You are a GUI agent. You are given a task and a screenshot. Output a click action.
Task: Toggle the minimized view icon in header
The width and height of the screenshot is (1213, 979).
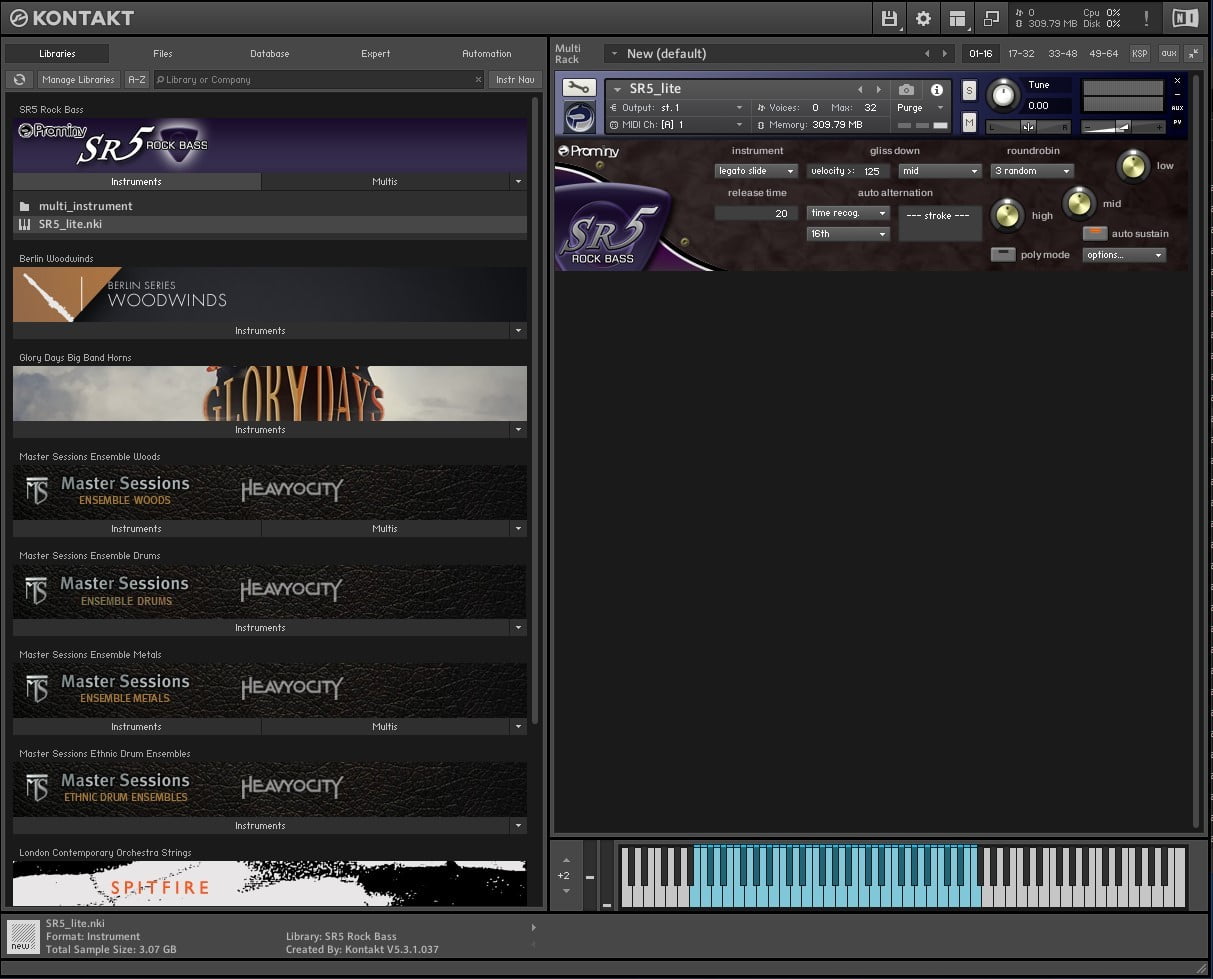[991, 18]
